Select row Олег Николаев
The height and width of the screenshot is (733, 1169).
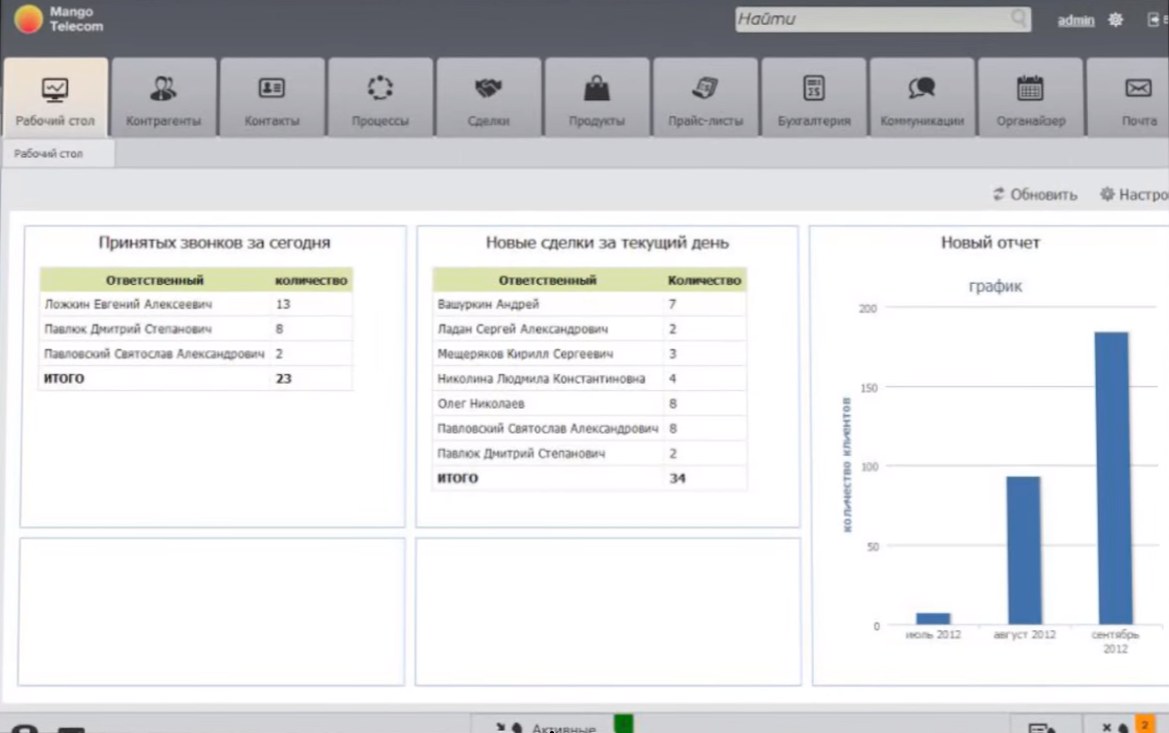point(590,403)
